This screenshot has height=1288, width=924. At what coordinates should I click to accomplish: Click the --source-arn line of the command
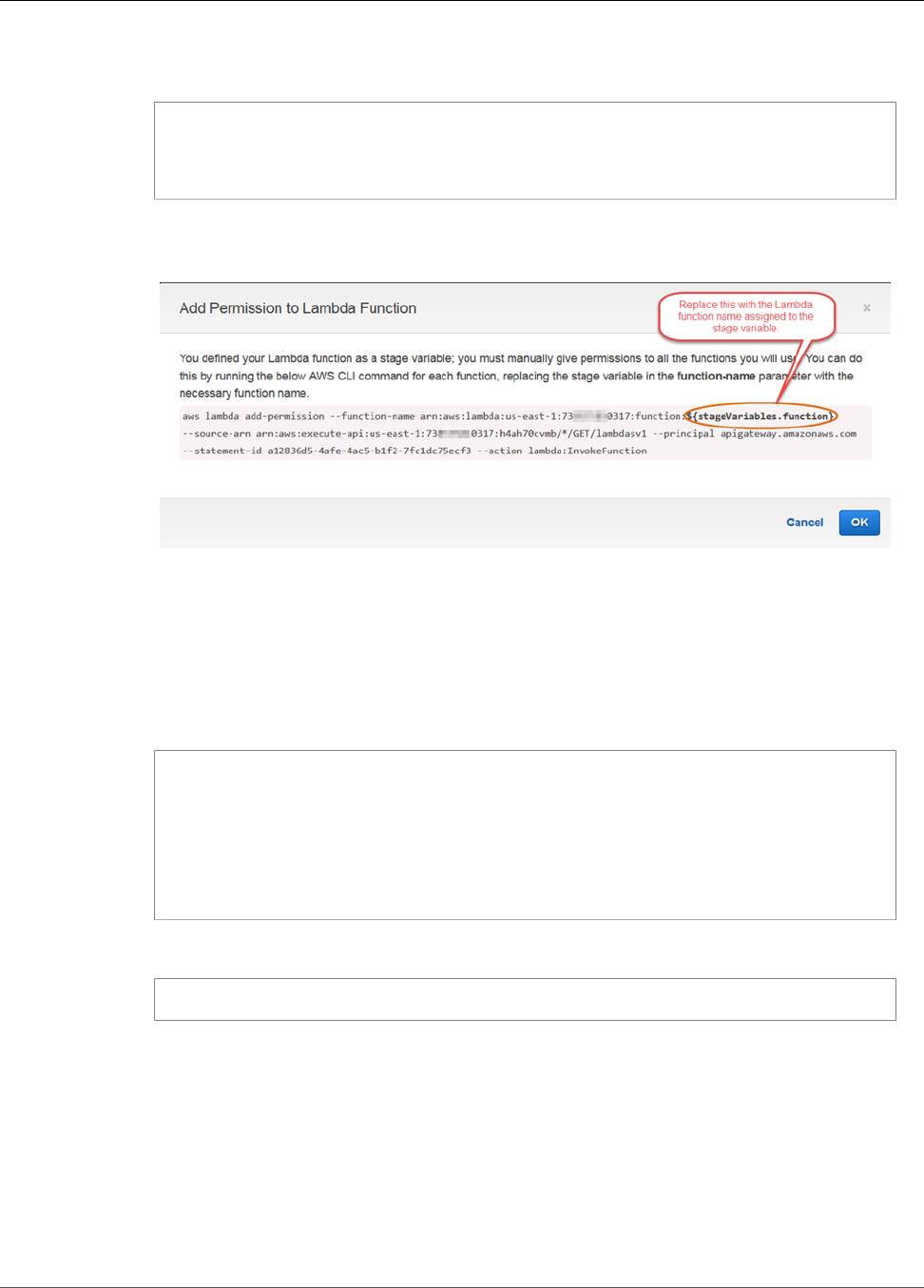(x=519, y=433)
